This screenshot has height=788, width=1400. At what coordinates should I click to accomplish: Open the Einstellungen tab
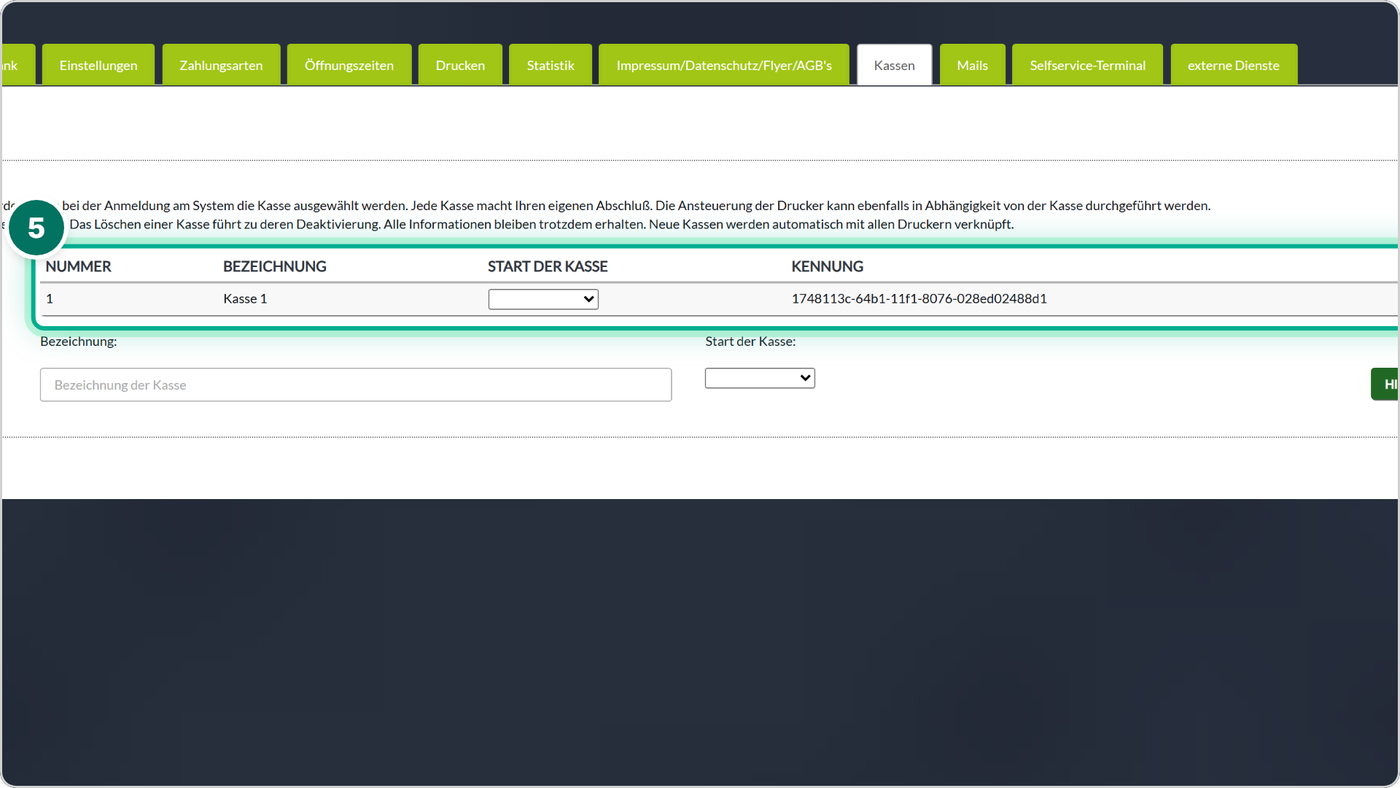pyautogui.click(x=98, y=65)
